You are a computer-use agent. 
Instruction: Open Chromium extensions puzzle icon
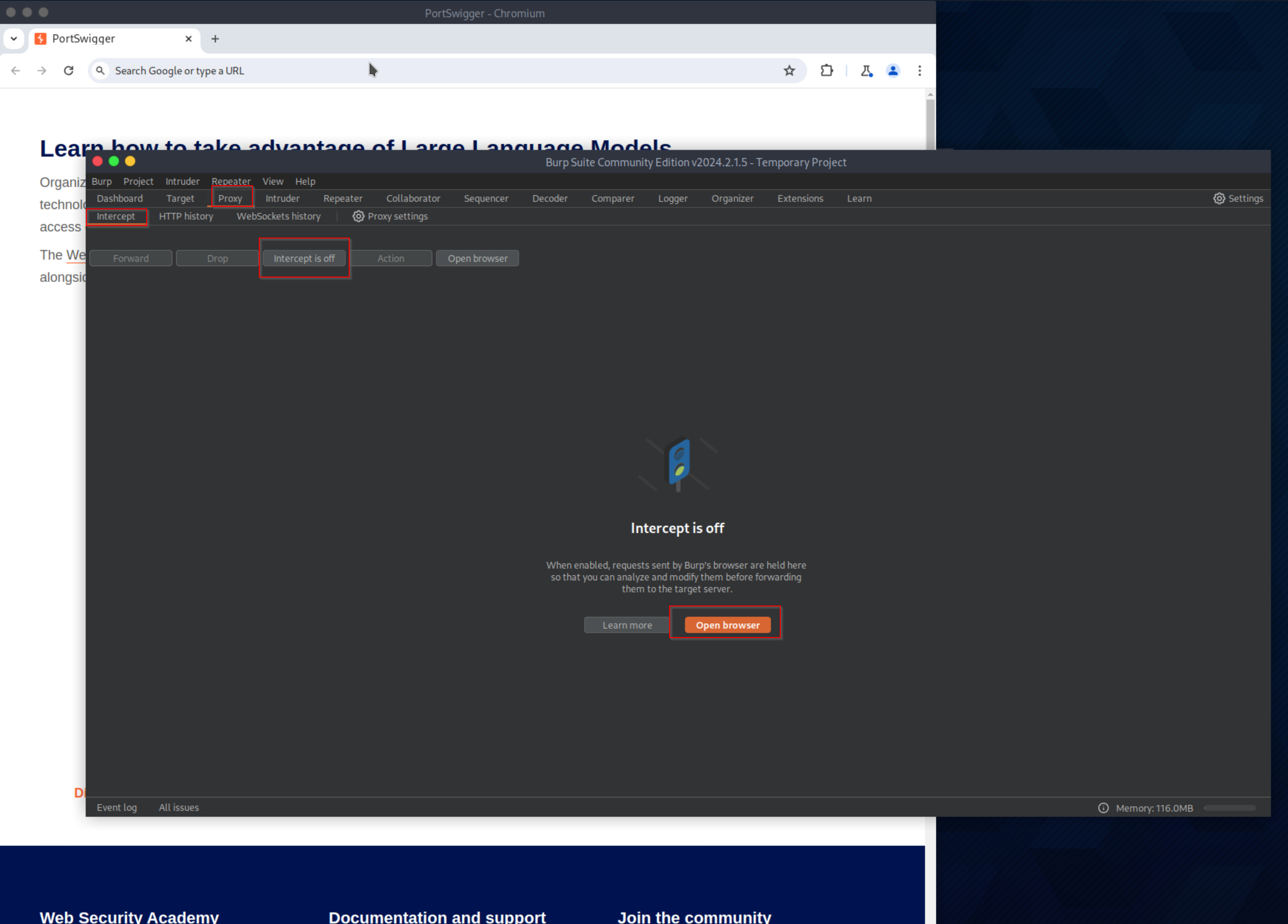click(826, 71)
